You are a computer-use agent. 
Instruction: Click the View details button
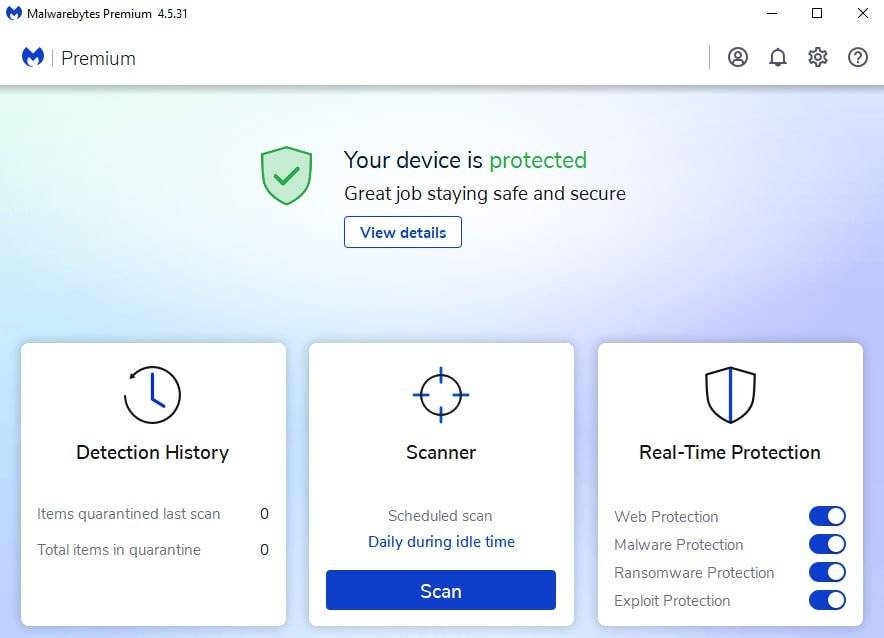click(403, 232)
